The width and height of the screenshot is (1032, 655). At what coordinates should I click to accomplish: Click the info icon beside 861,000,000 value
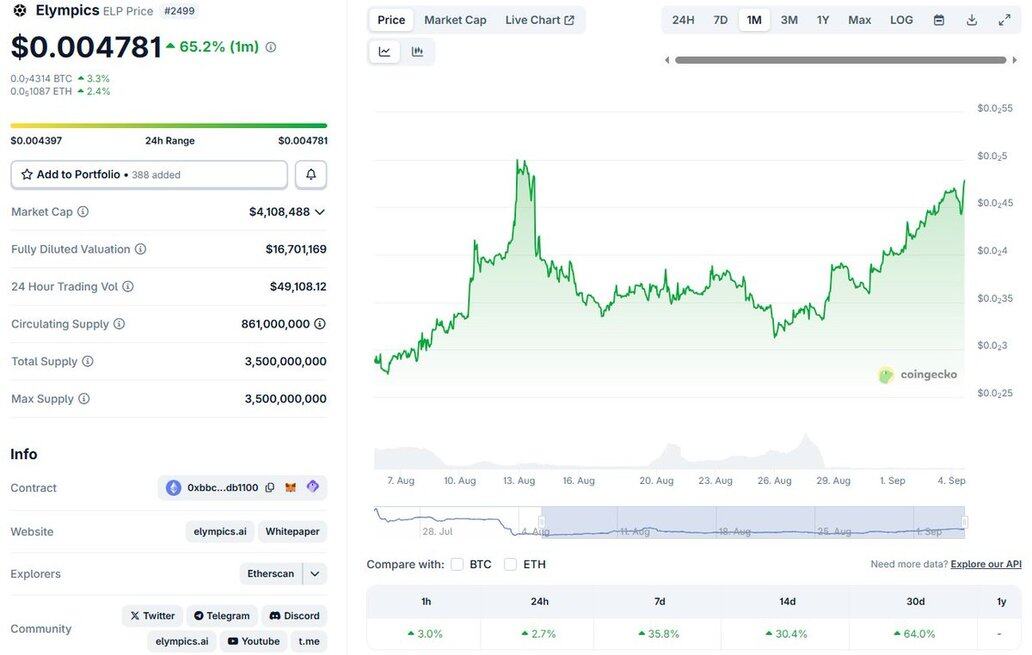pos(320,324)
